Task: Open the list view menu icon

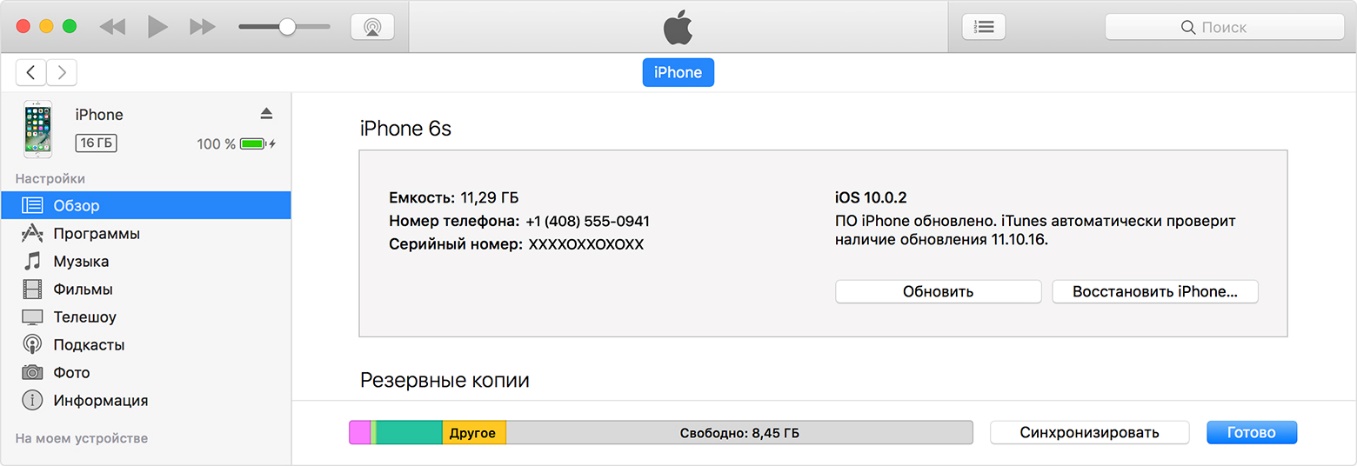Action: click(x=983, y=27)
